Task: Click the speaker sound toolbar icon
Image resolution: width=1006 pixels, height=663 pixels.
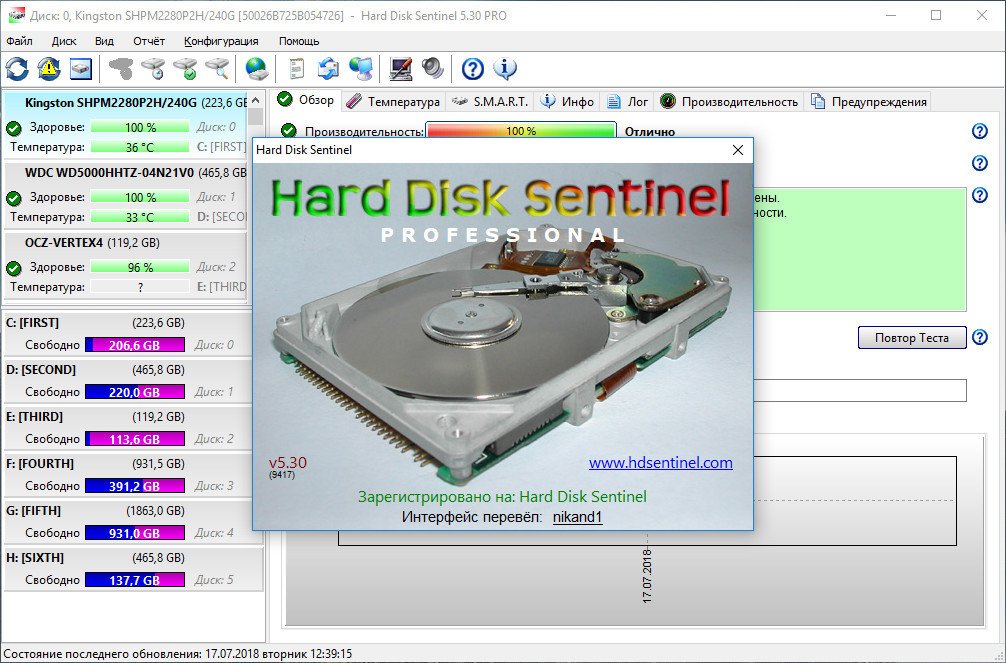Action: pyautogui.click(x=433, y=69)
